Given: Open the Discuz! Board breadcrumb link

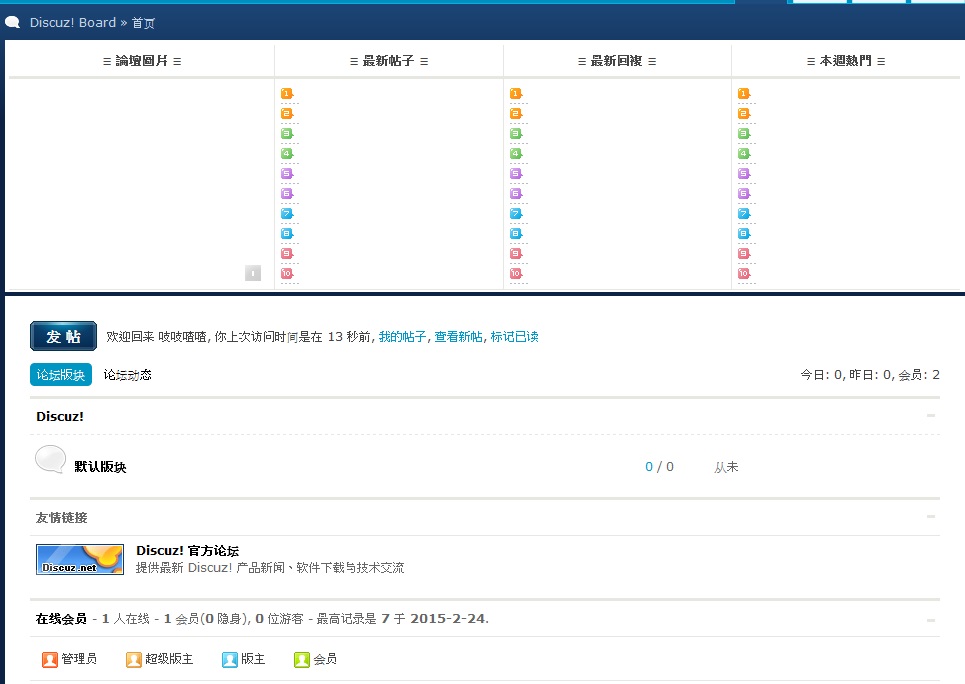Looking at the screenshot, I should [73, 23].
